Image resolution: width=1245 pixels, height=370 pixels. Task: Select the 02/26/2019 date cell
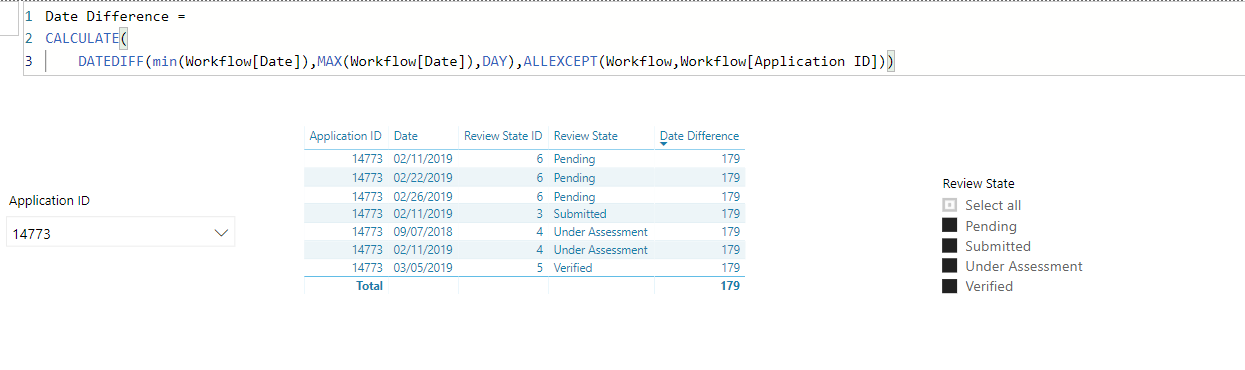423,196
